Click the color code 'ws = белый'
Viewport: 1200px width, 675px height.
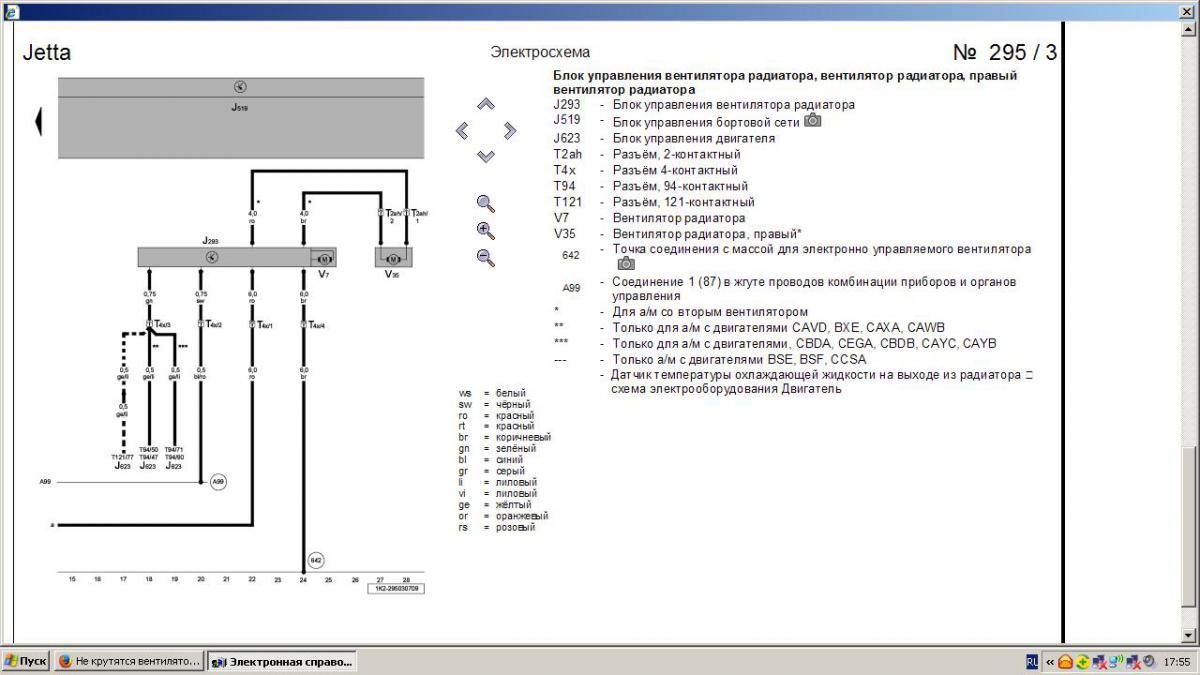492,393
